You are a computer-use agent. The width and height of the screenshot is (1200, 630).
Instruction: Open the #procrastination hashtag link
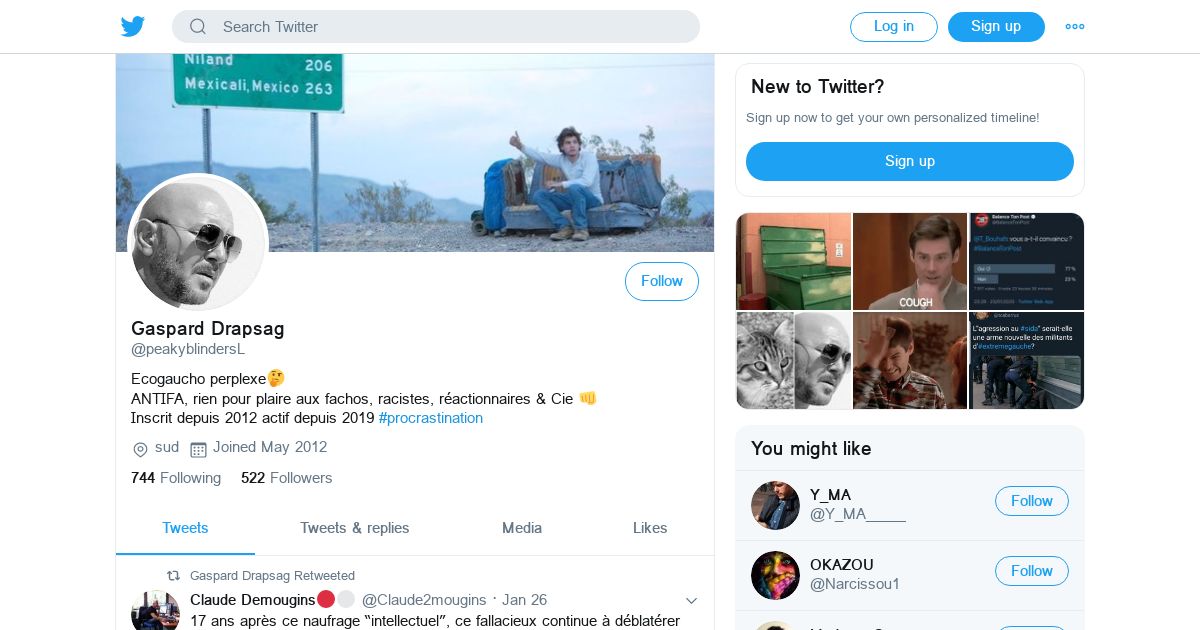coord(431,418)
